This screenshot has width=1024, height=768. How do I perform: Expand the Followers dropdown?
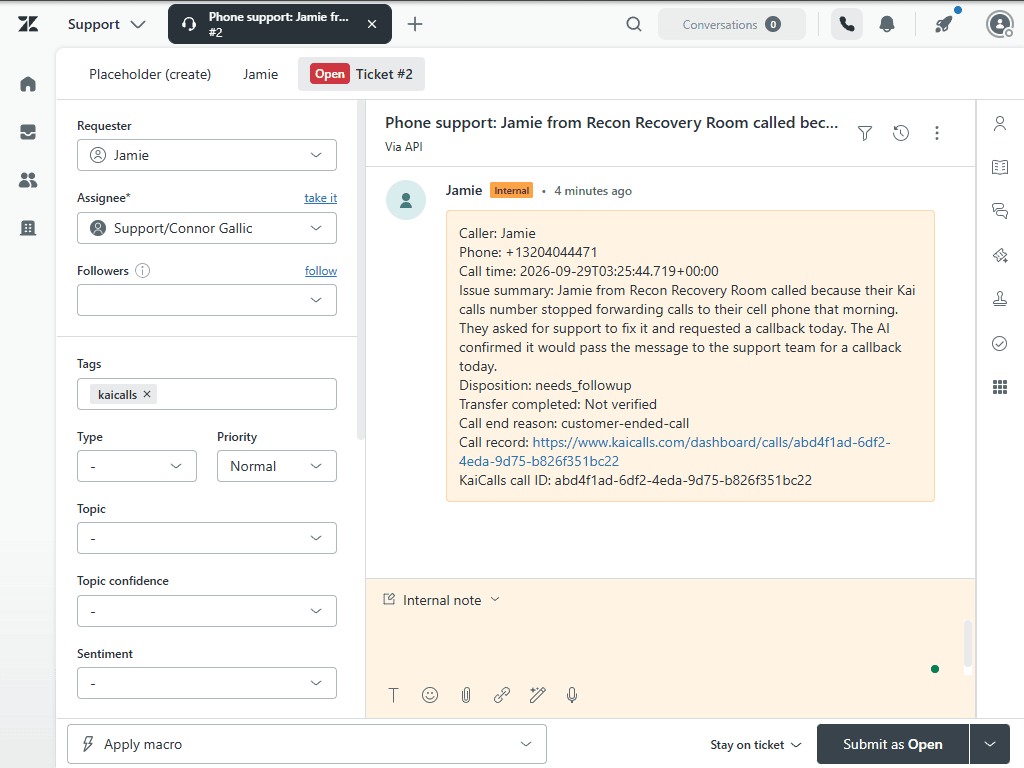[x=206, y=300]
